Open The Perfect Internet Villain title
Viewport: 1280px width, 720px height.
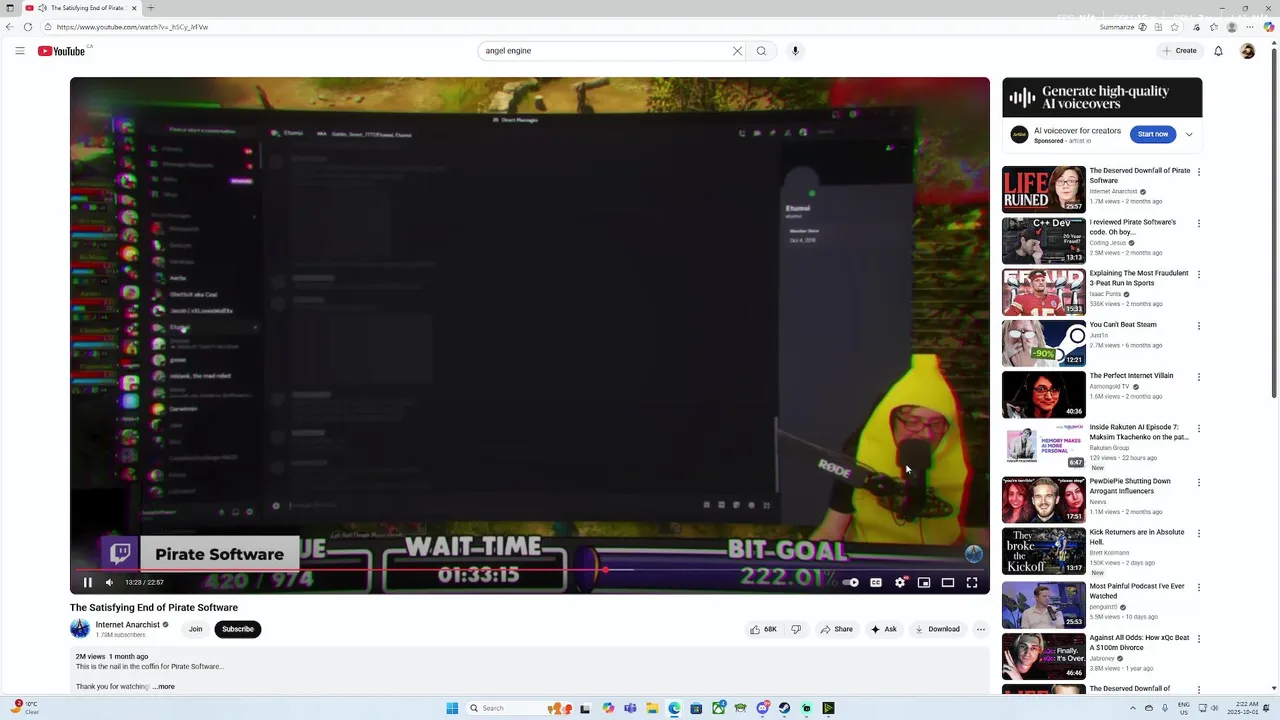1131,376
